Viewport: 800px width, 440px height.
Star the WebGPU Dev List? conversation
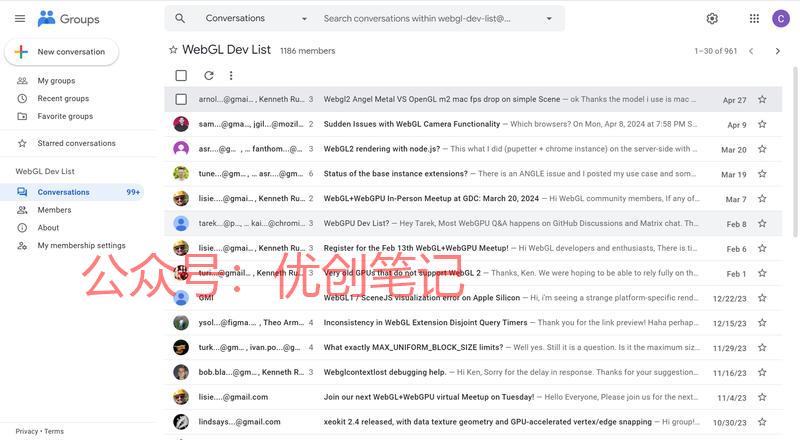pyautogui.click(x=762, y=224)
